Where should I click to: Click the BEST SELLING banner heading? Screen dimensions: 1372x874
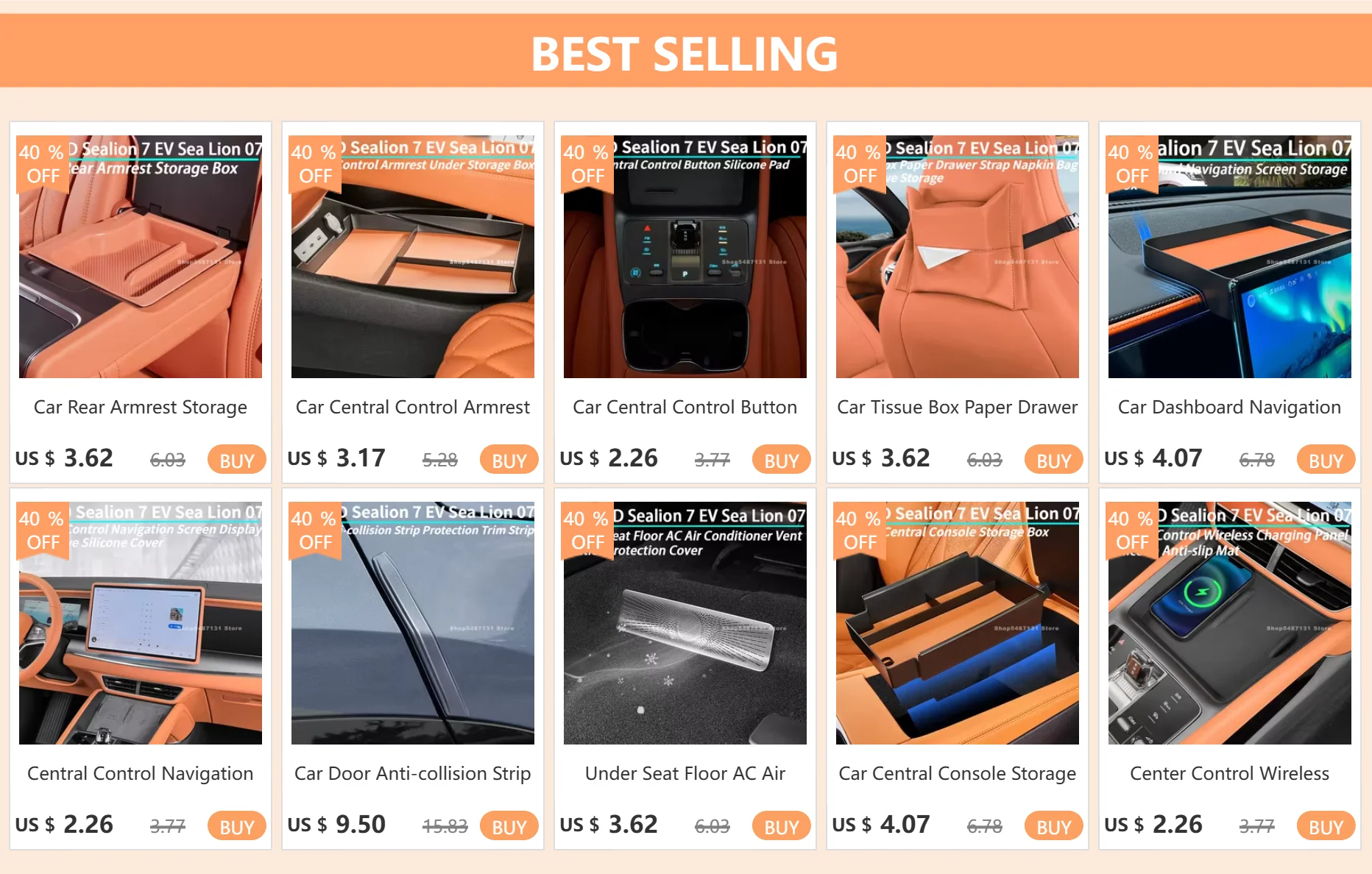[x=685, y=54]
